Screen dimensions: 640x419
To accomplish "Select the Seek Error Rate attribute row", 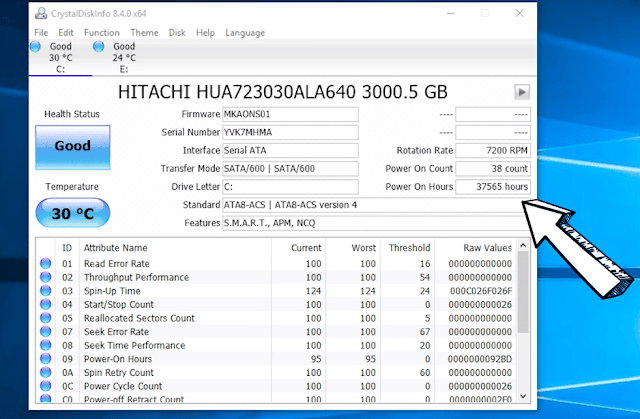I will click(x=276, y=332).
